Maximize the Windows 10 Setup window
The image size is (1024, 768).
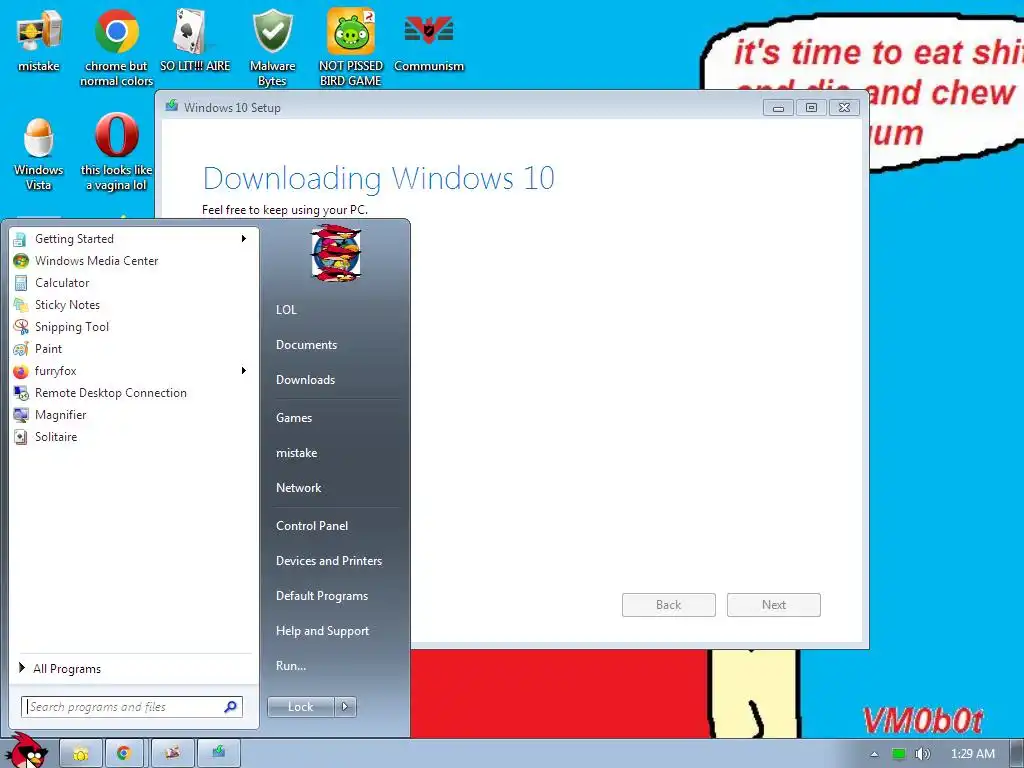point(811,108)
